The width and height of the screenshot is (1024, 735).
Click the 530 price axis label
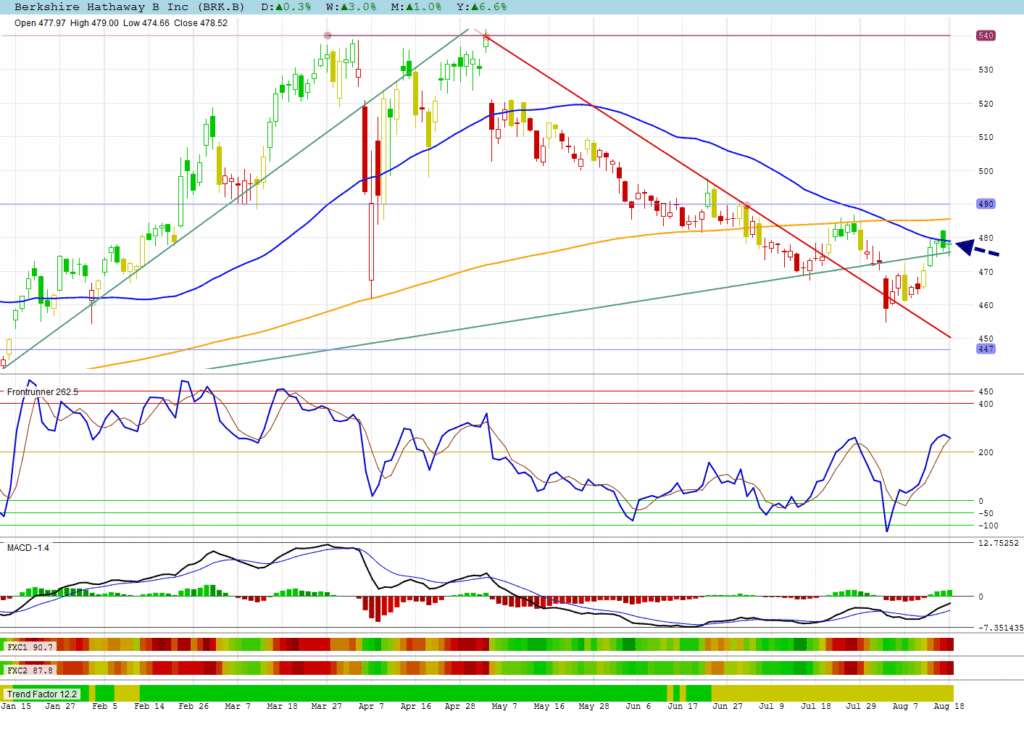coord(985,69)
